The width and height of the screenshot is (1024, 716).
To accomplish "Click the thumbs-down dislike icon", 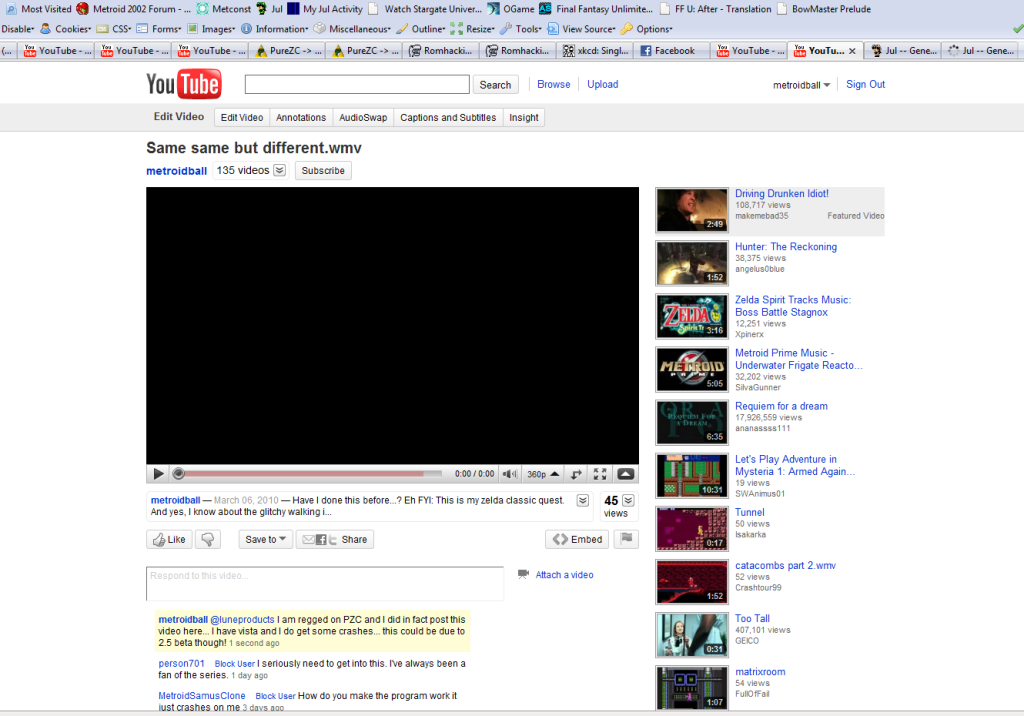I will point(209,539).
